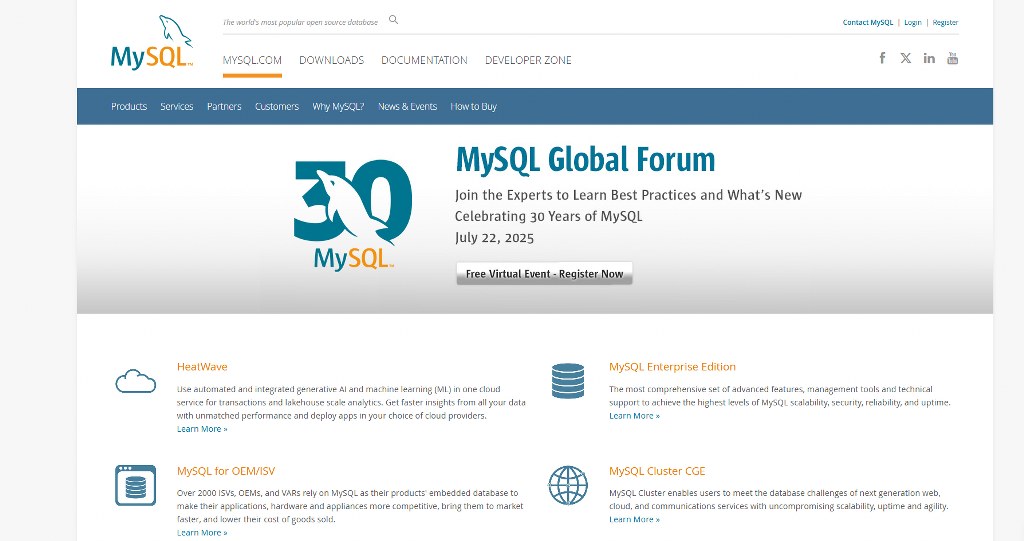Screen dimensions: 1024x541
Task: Open the YouTube social icon
Action: coord(952,58)
